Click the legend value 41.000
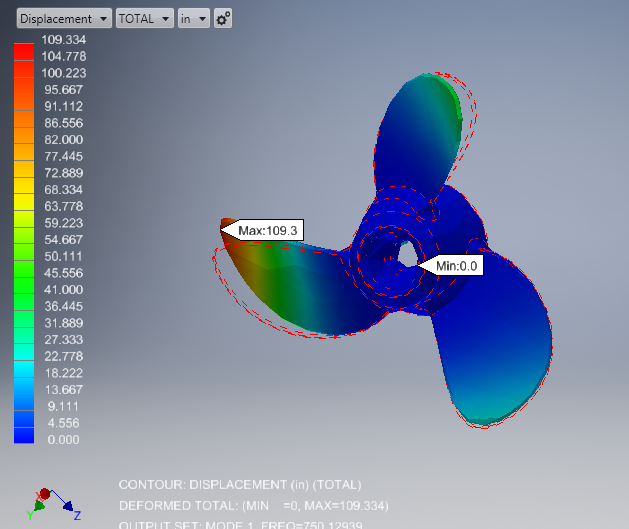The height and width of the screenshot is (529, 629). (64, 290)
